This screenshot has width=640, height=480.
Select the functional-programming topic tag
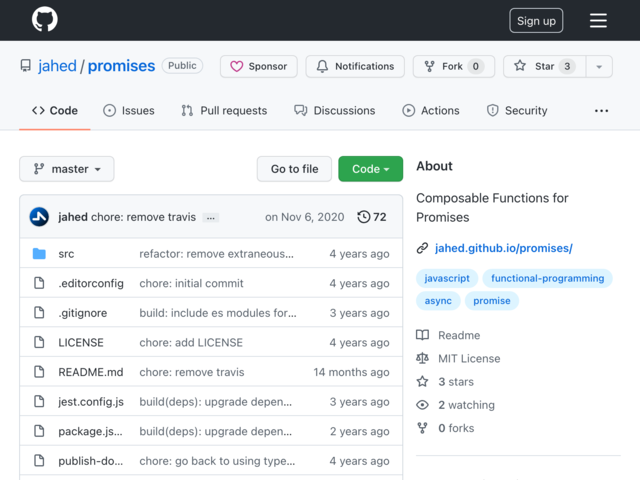[x=547, y=278]
